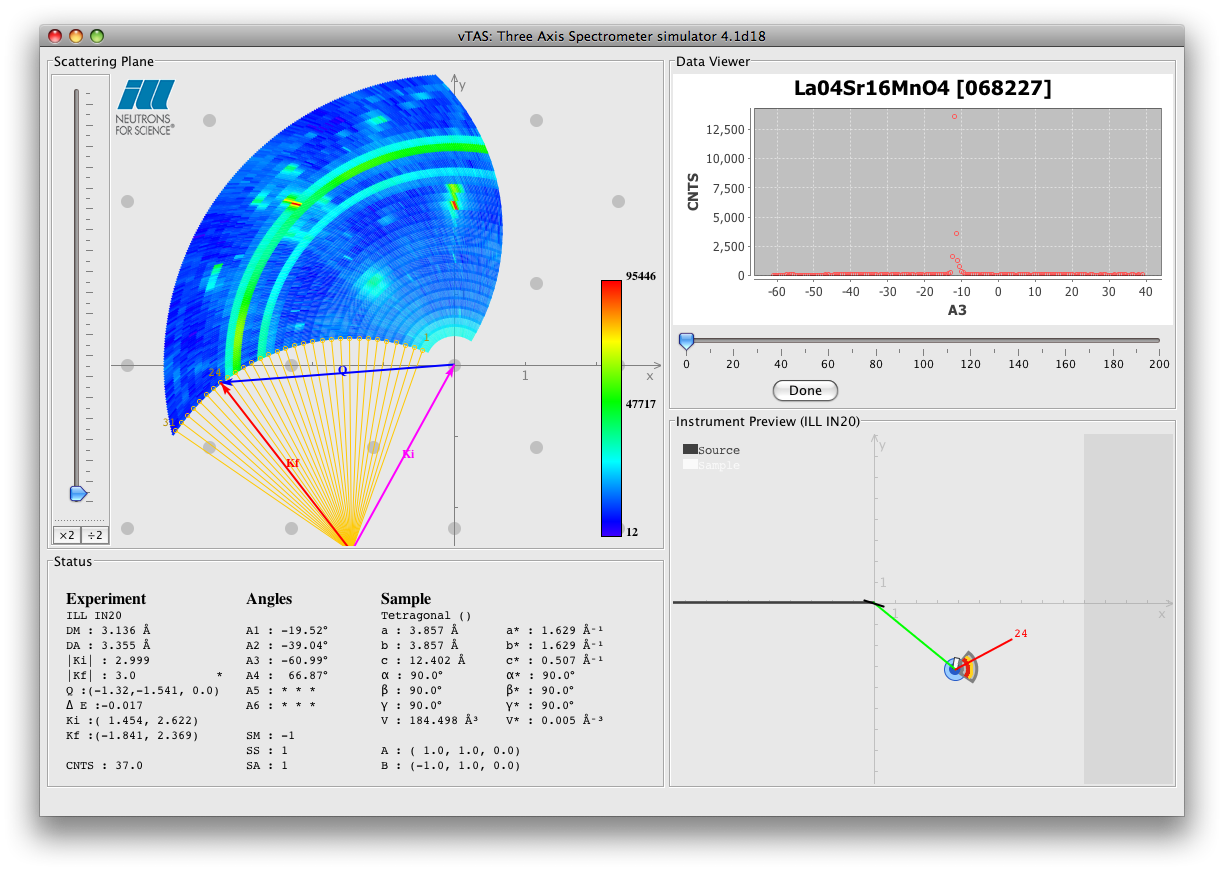This screenshot has width=1224, height=871.
Task: Click the Data Viewer horizontal slider handle
Action: (x=686, y=341)
